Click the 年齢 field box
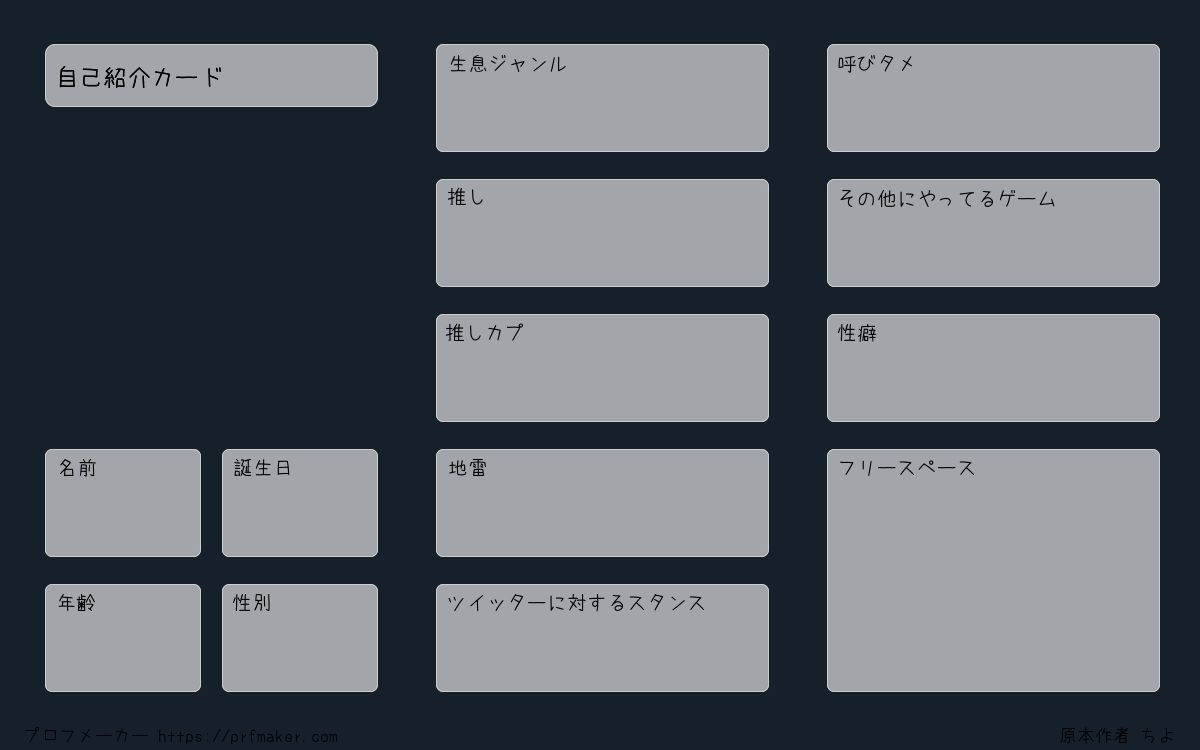 [x=123, y=638]
